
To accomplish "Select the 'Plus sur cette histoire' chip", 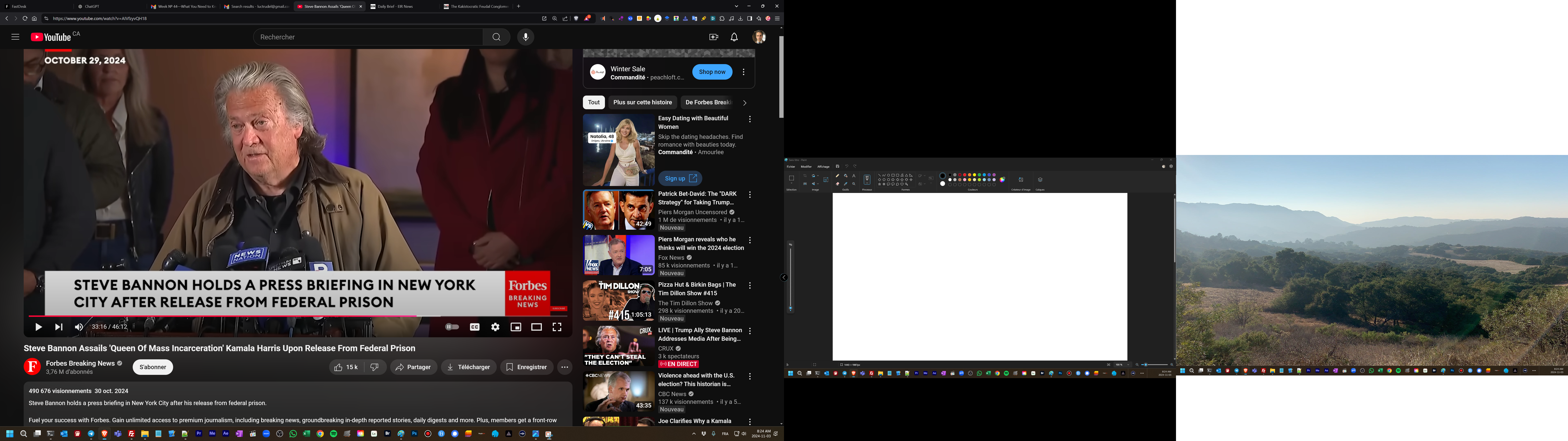I will tap(643, 102).
